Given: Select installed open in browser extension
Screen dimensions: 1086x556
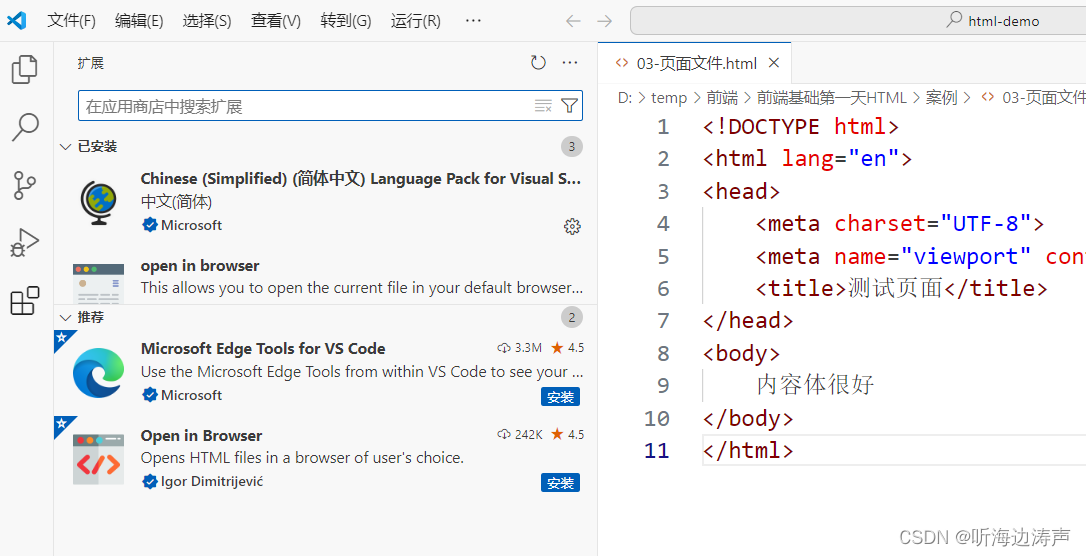Looking at the screenshot, I should [x=326, y=277].
